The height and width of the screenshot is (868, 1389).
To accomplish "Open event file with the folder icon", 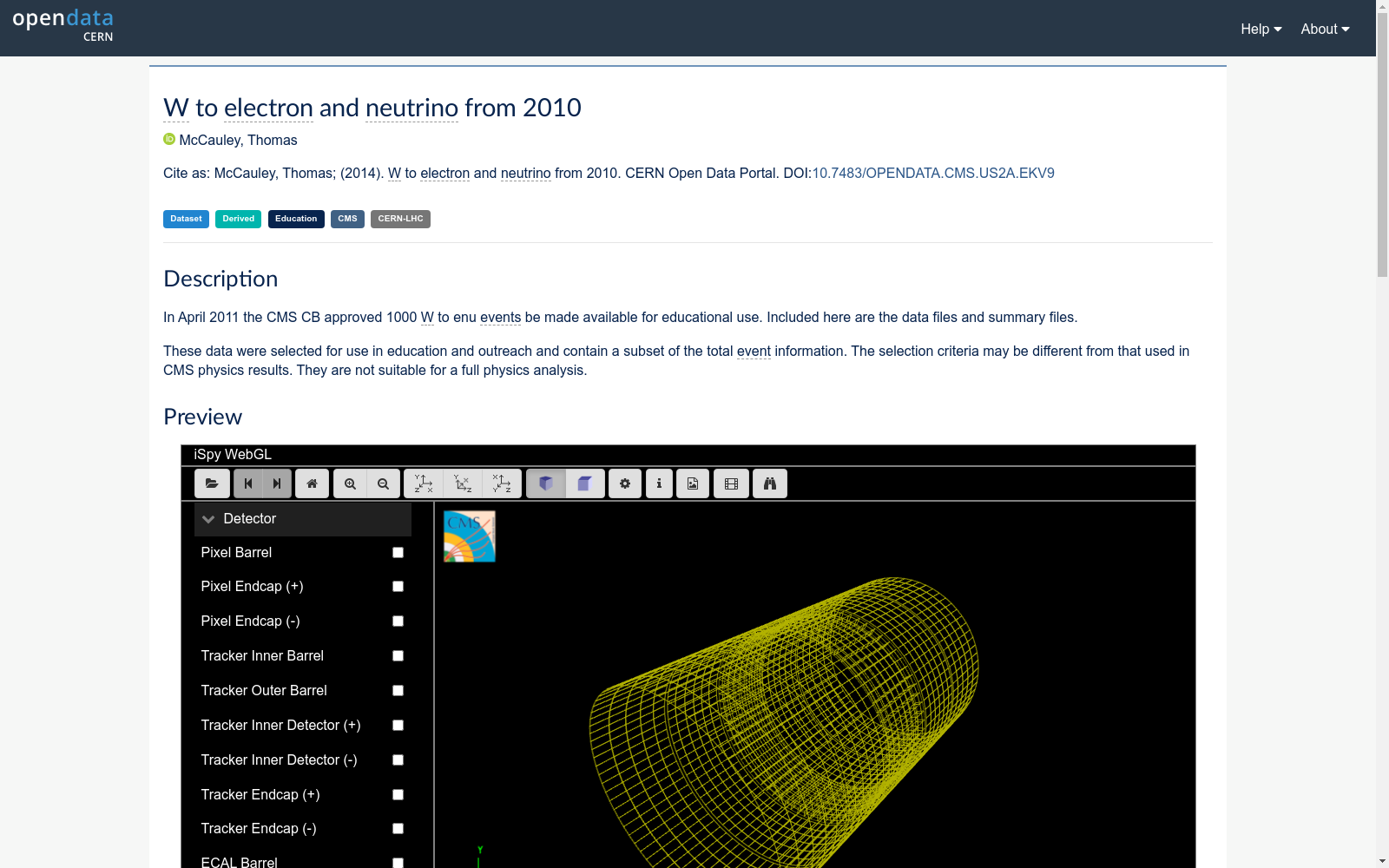I will click(x=212, y=483).
